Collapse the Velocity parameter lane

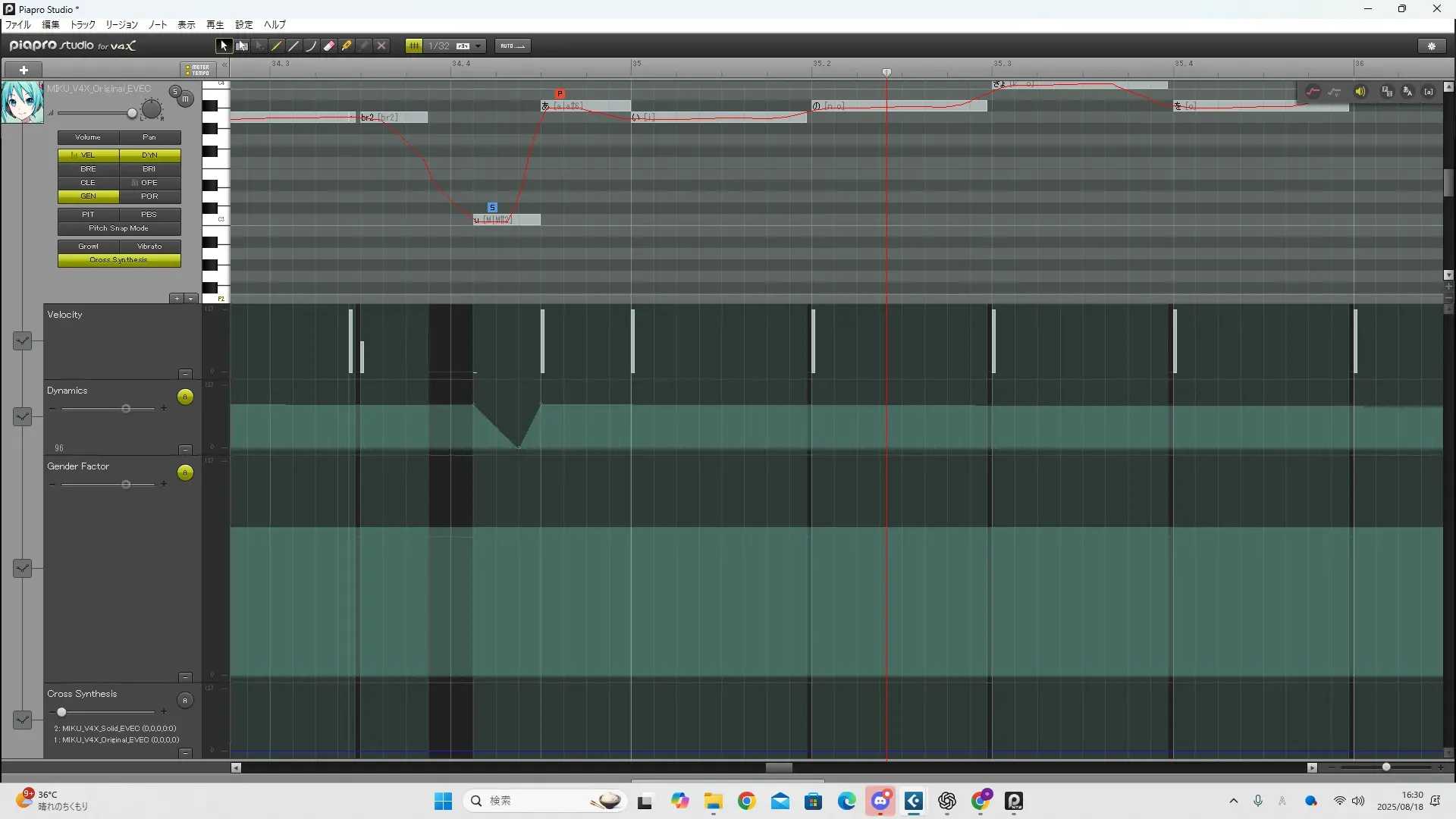pos(185,374)
